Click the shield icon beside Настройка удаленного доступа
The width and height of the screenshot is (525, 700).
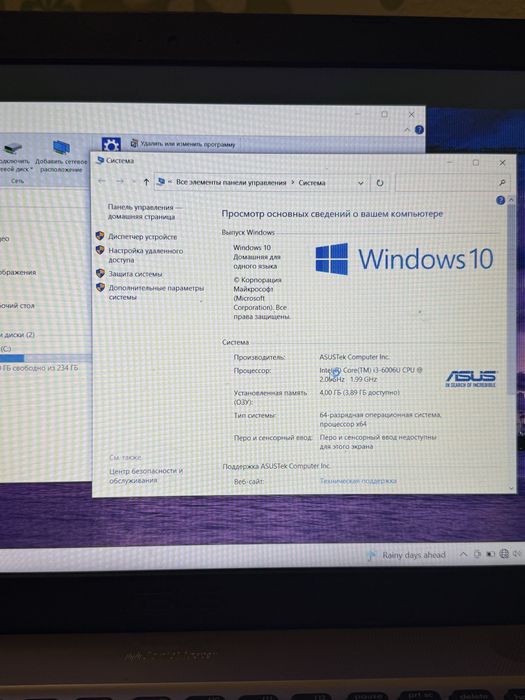(100, 250)
